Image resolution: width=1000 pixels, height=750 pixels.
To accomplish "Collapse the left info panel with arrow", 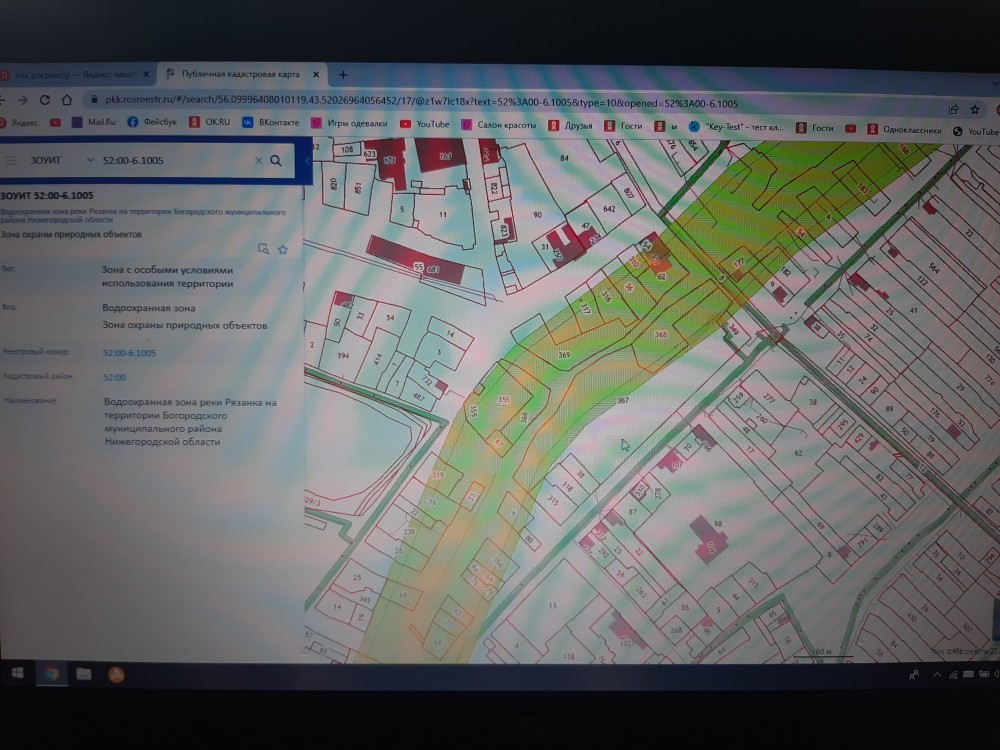I will [309, 160].
